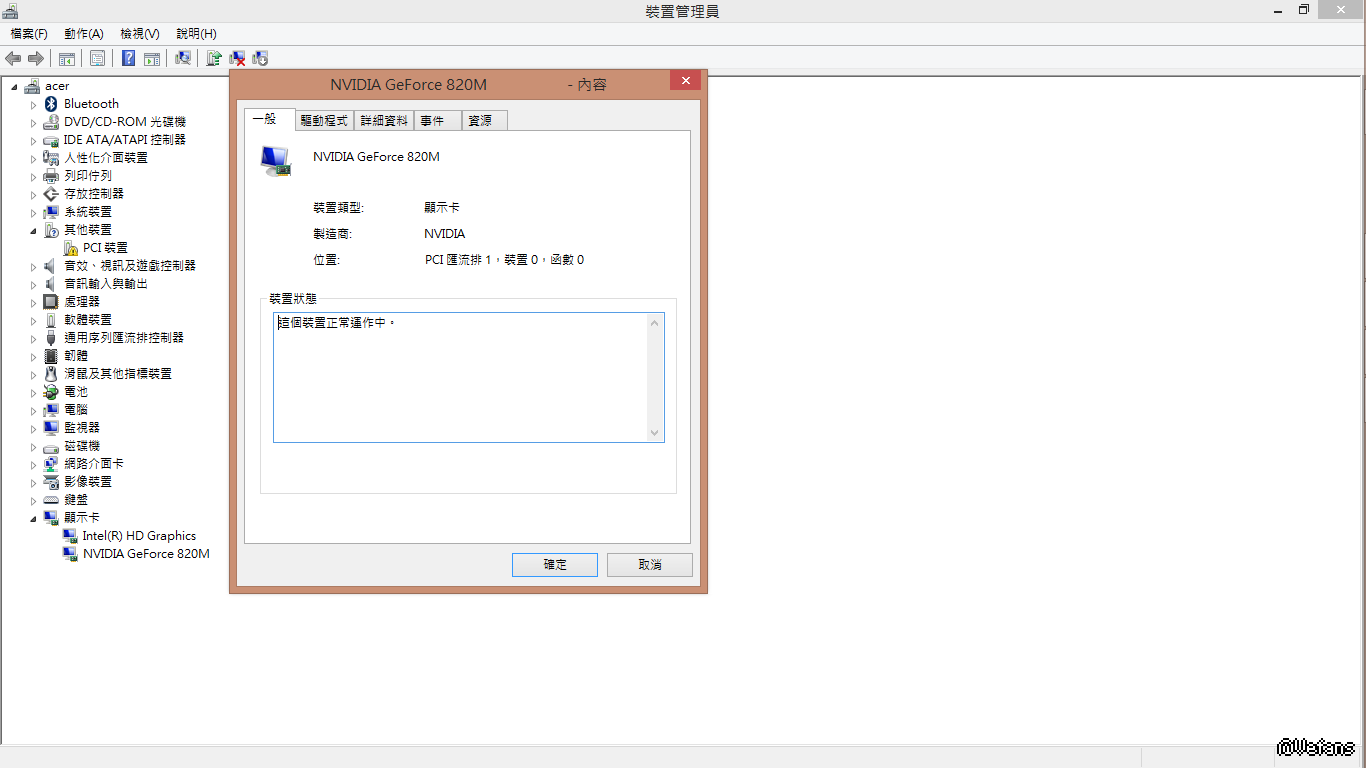Viewport: 1366px width, 768px height.
Task: Open the 說明(H) menu
Action: pyautogui.click(x=196, y=34)
